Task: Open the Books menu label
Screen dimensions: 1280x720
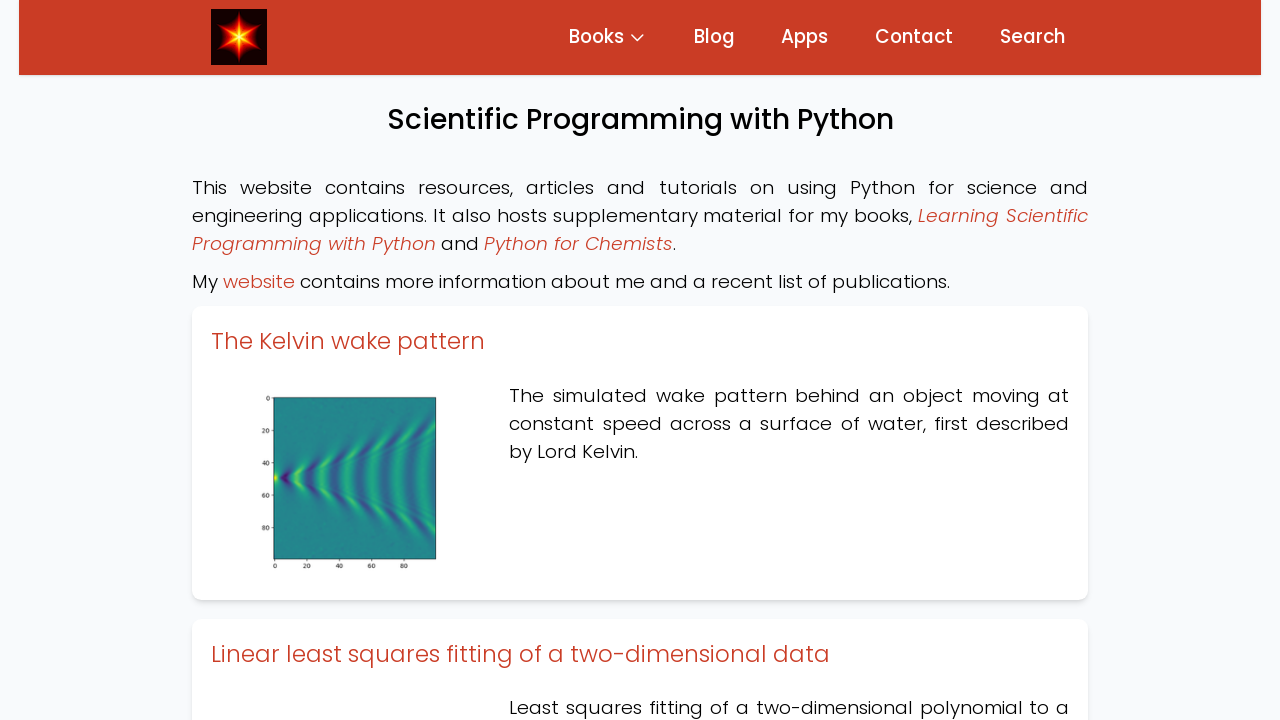Action: tap(596, 37)
